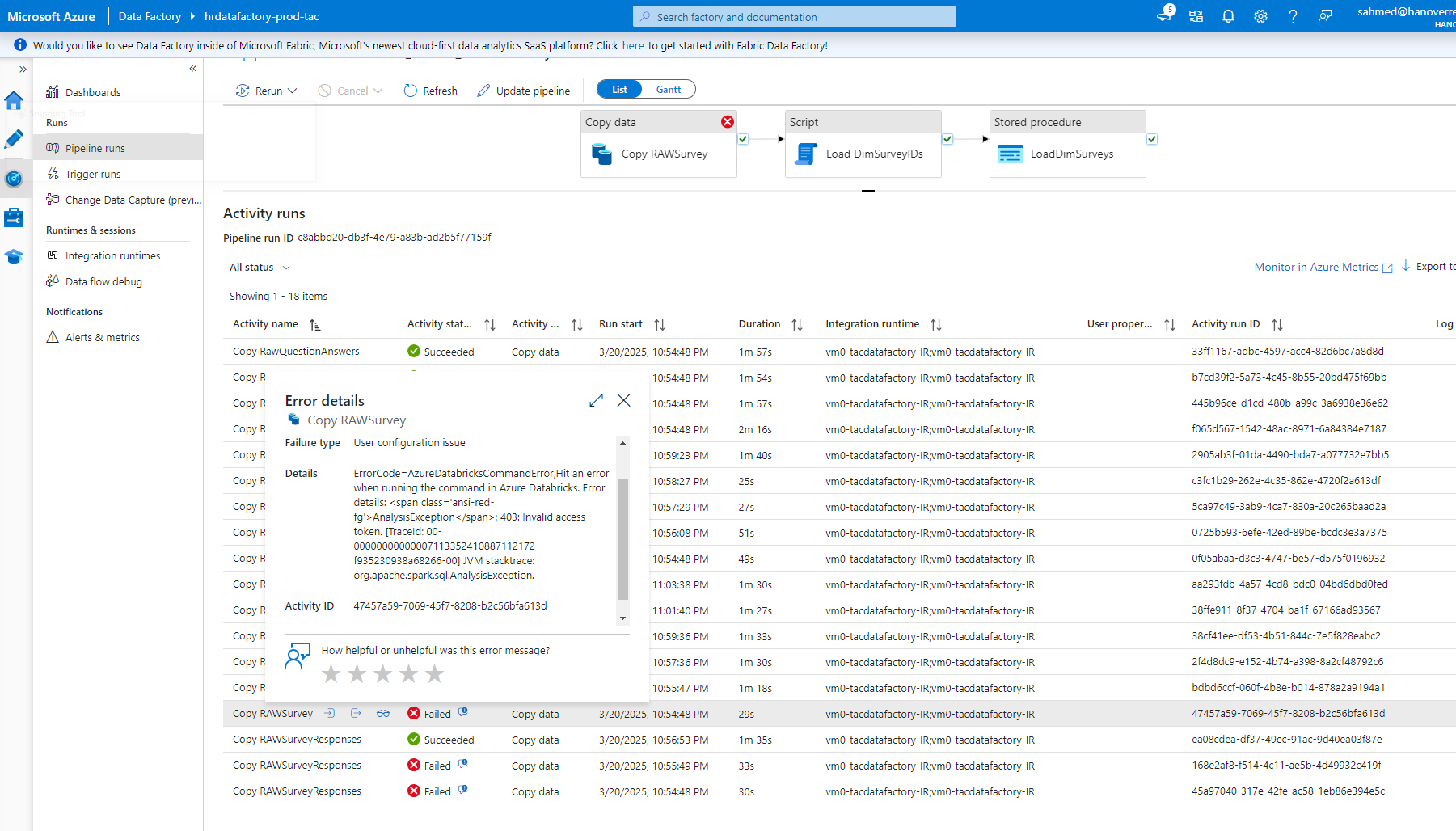This screenshot has height=831, width=1456.
Task: Sort by Activity status column
Action: (490, 325)
